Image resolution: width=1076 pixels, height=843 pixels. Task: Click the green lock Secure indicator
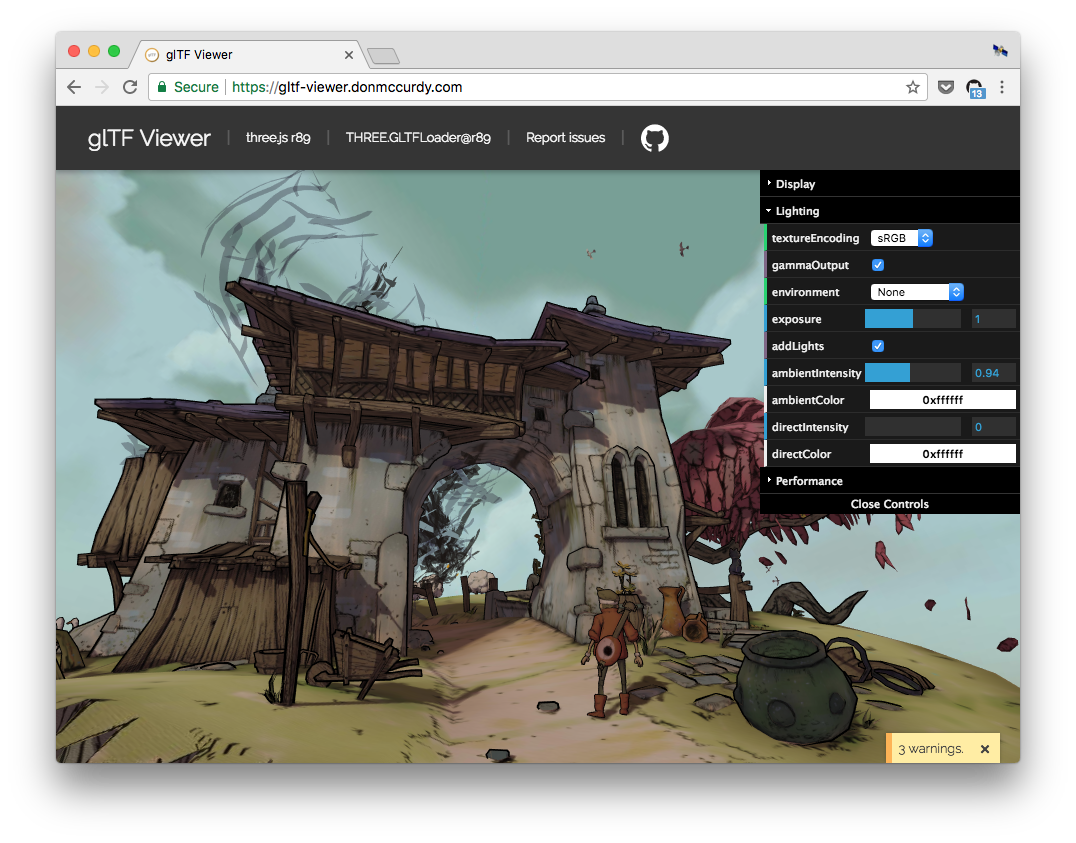187,87
